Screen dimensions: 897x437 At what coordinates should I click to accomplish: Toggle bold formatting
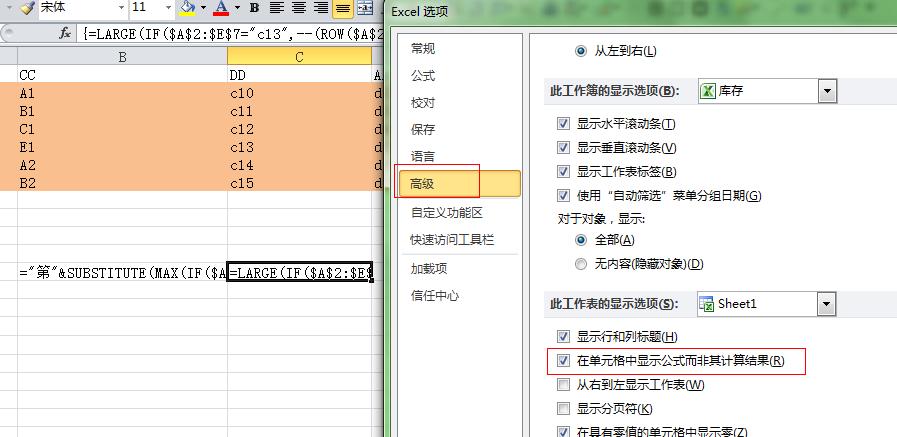pyautogui.click(x=255, y=7)
